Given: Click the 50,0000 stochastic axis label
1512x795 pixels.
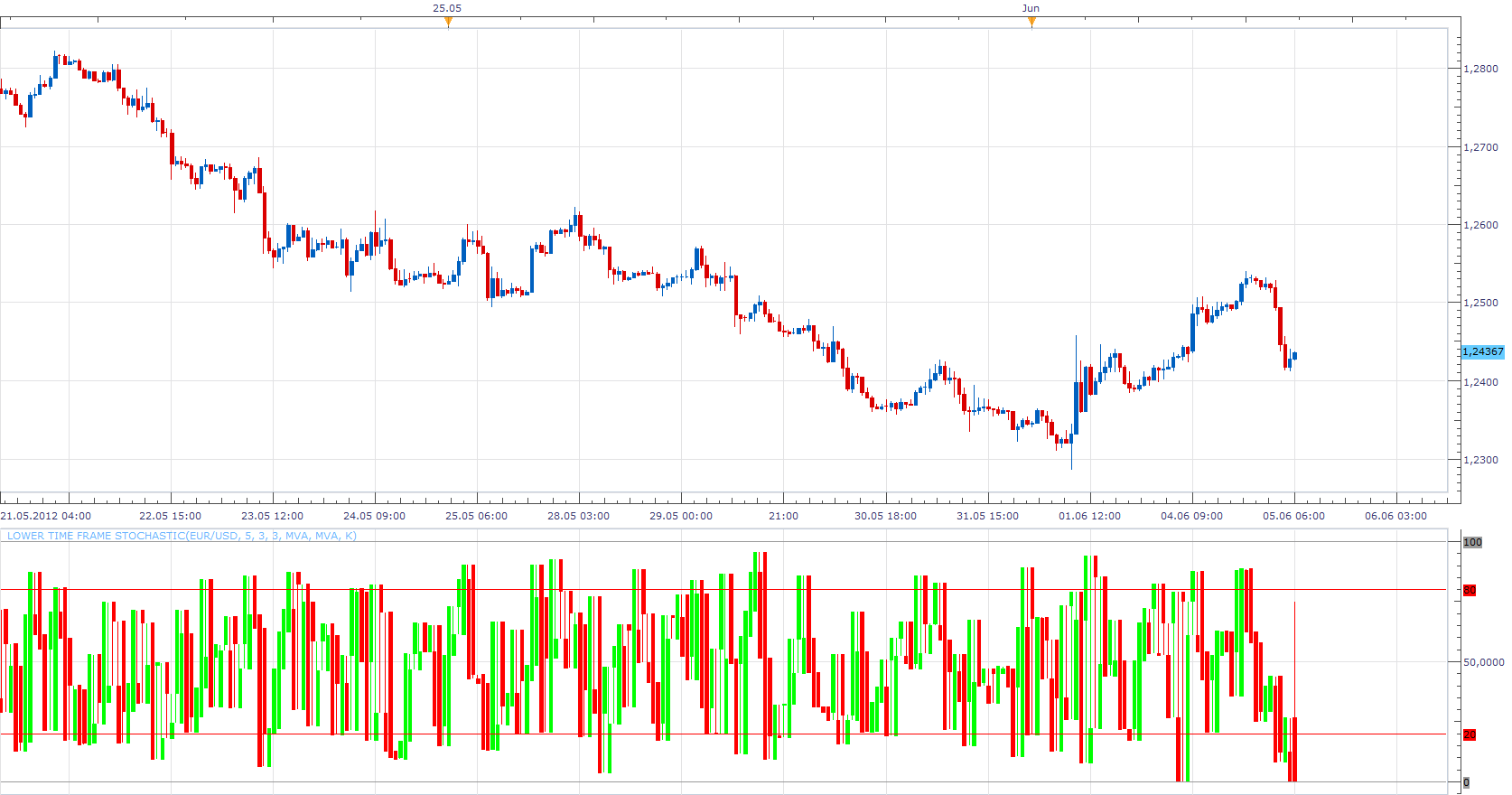Looking at the screenshot, I should coord(1483,662).
